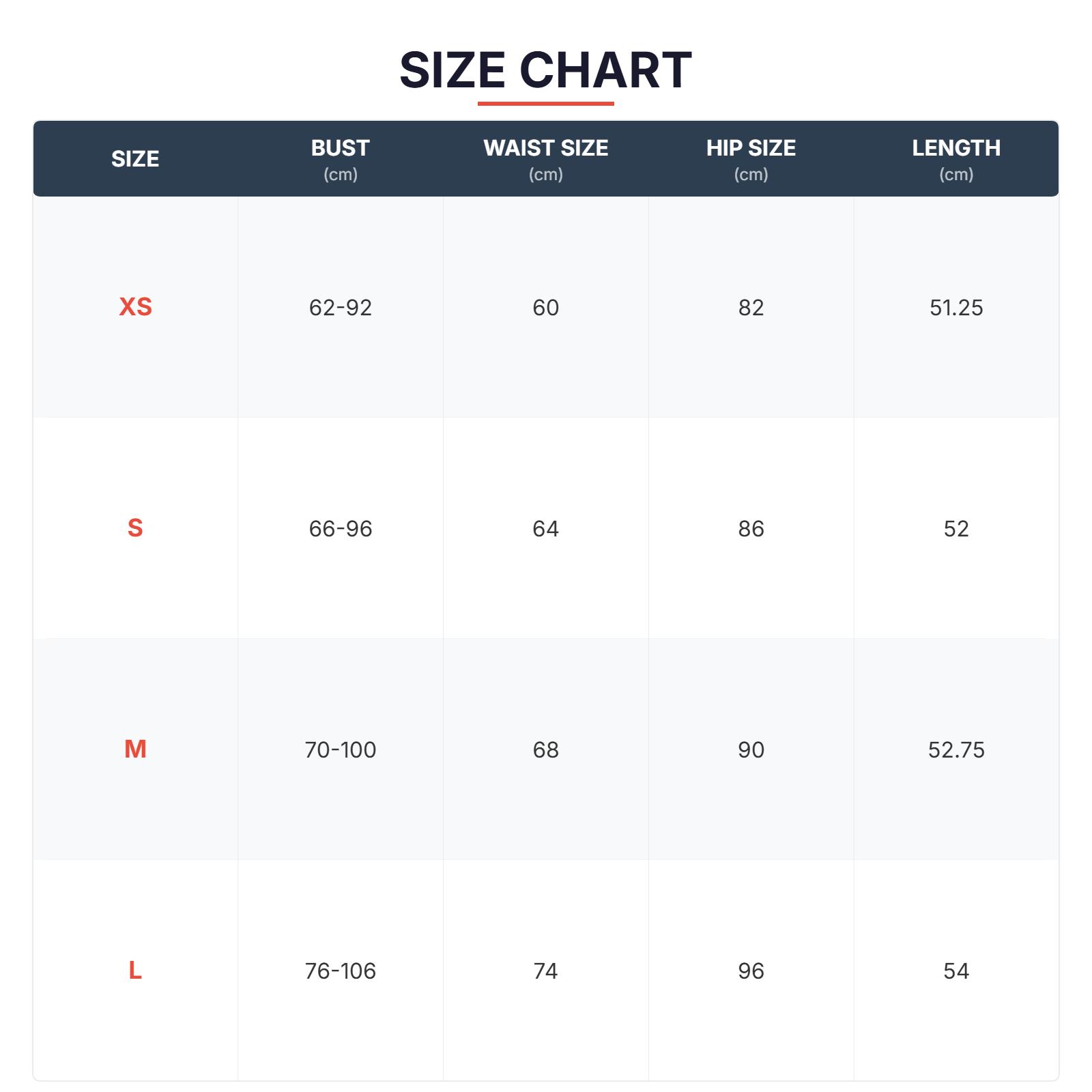This screenshot has height=1092, width=1092.
Task: Select hip value 90 for M
Action: coord(751,750)
